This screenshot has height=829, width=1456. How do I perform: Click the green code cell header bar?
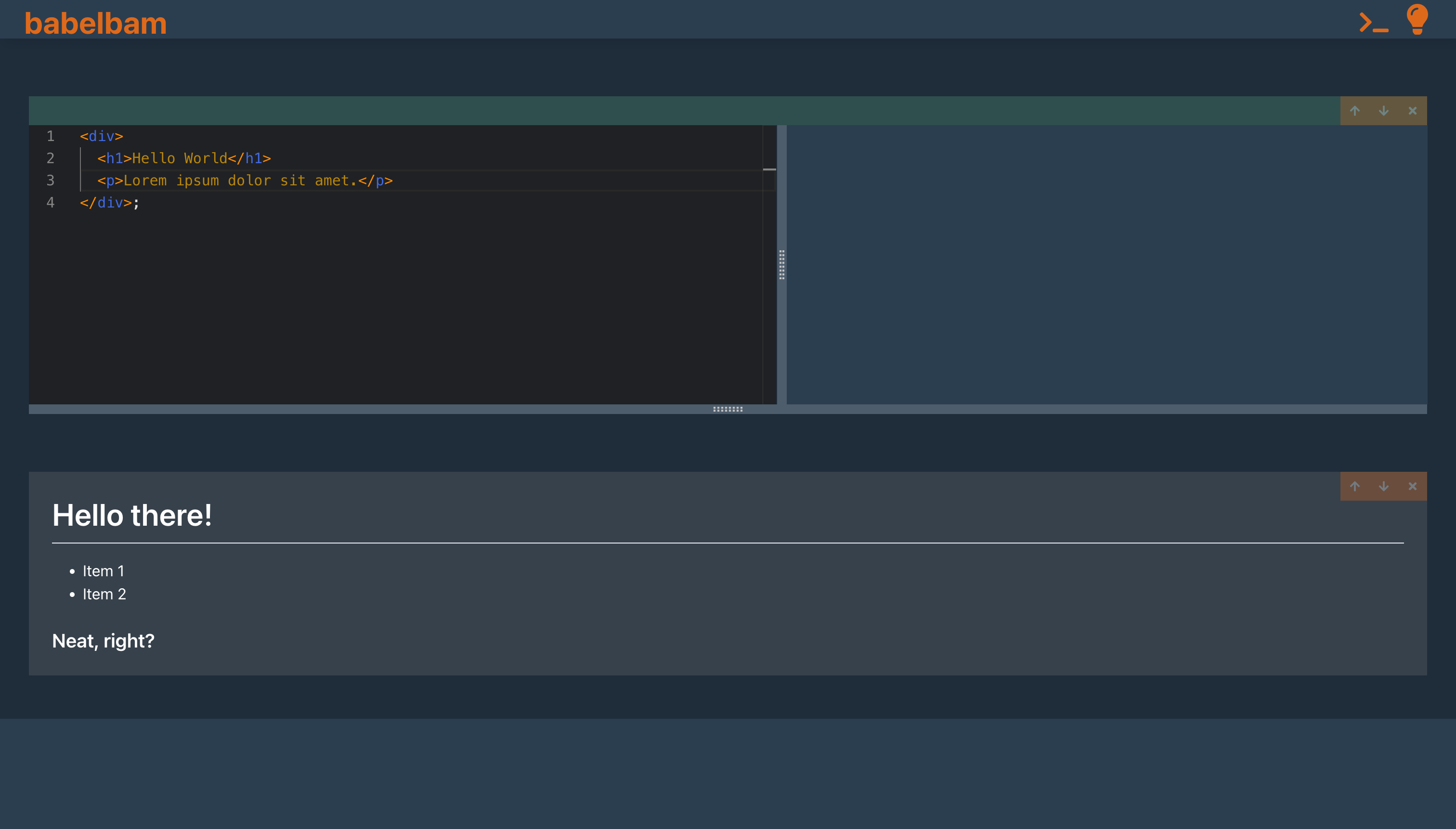(683, 111)
